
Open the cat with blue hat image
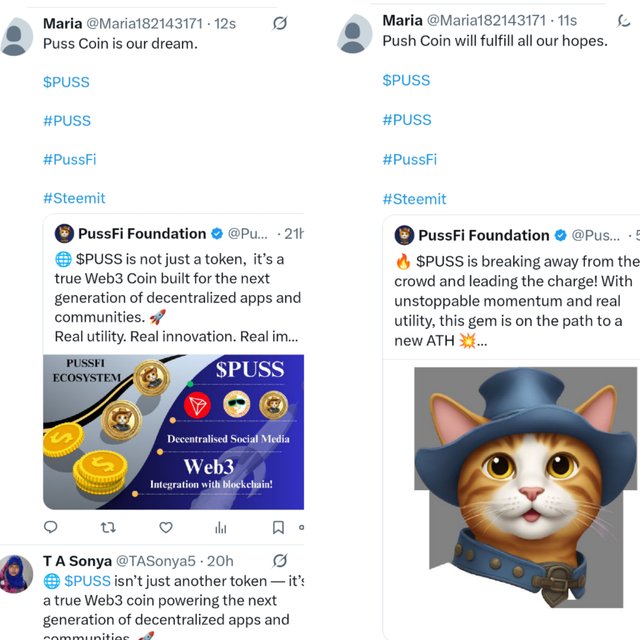[x=520, y=485]
